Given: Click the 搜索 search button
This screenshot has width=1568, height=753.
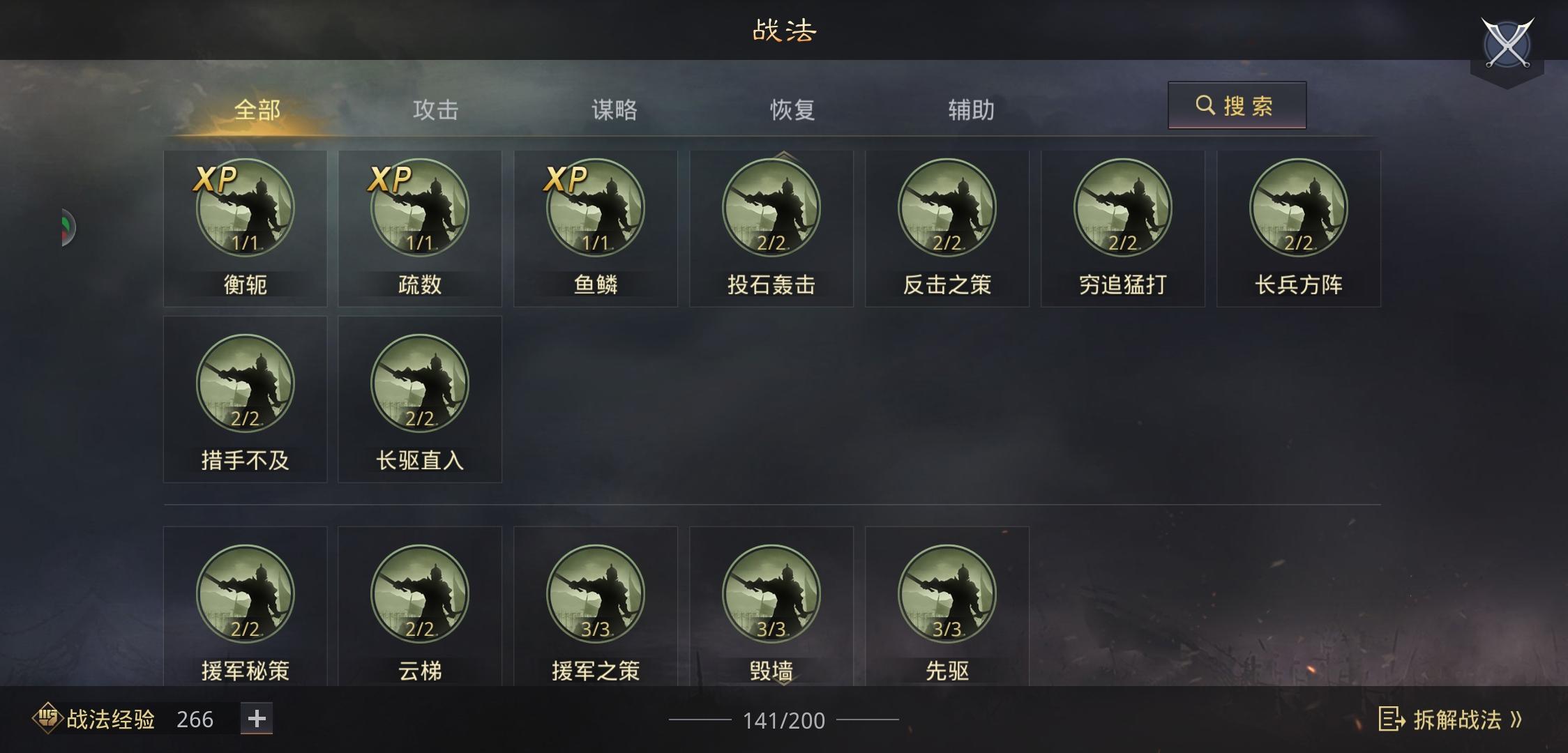Looking at the screenshot, I should coord(1237,105).
